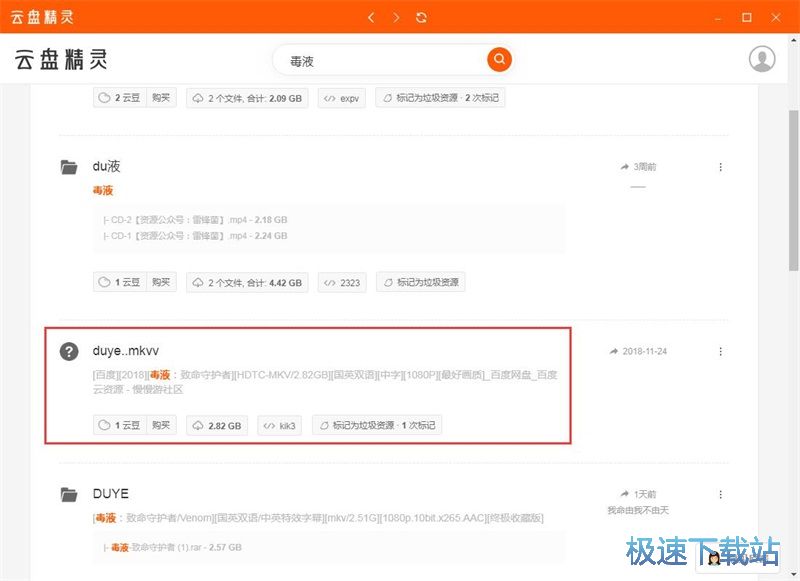800x581 pixels.
Task: Open more options for DUYE result
Action: [720, 494]
